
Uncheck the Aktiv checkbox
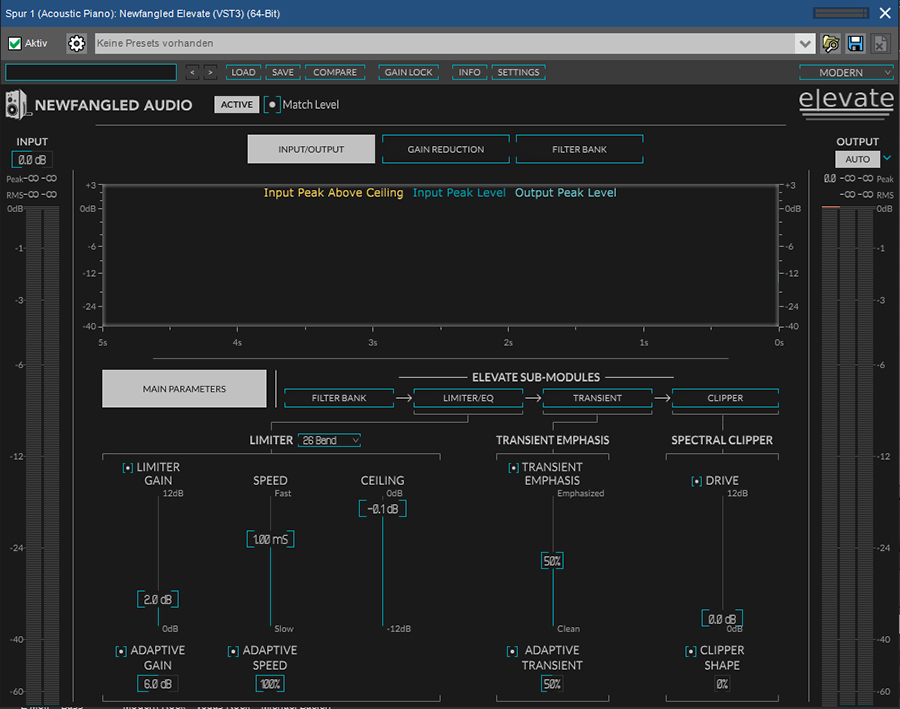click(15, 43)
